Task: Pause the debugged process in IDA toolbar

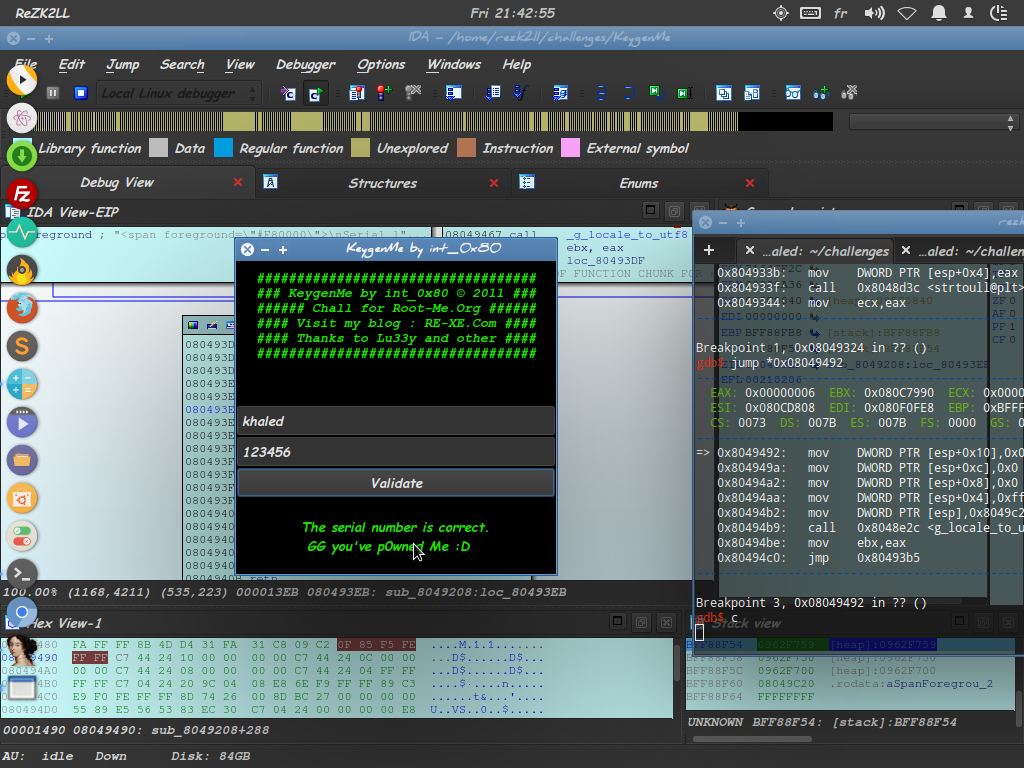Action: 53,93
